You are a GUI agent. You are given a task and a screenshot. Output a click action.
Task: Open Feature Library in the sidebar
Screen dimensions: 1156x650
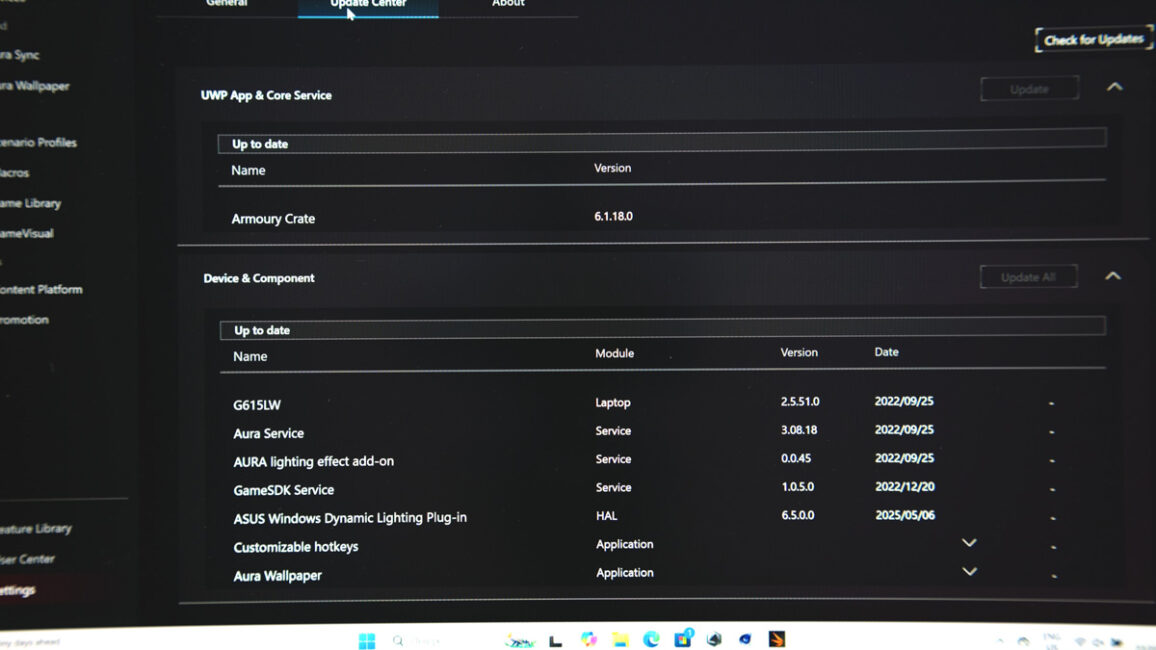pyautogui.click(x=36, y=528)
